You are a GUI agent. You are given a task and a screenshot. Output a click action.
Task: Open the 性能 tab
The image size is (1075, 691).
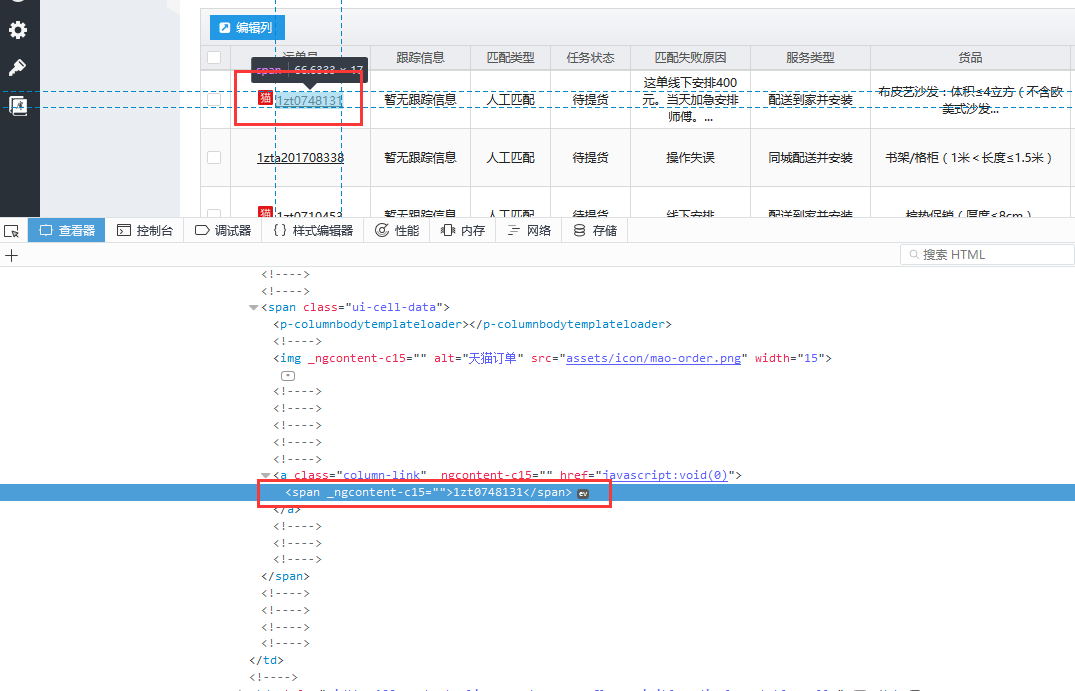(397, 230)
